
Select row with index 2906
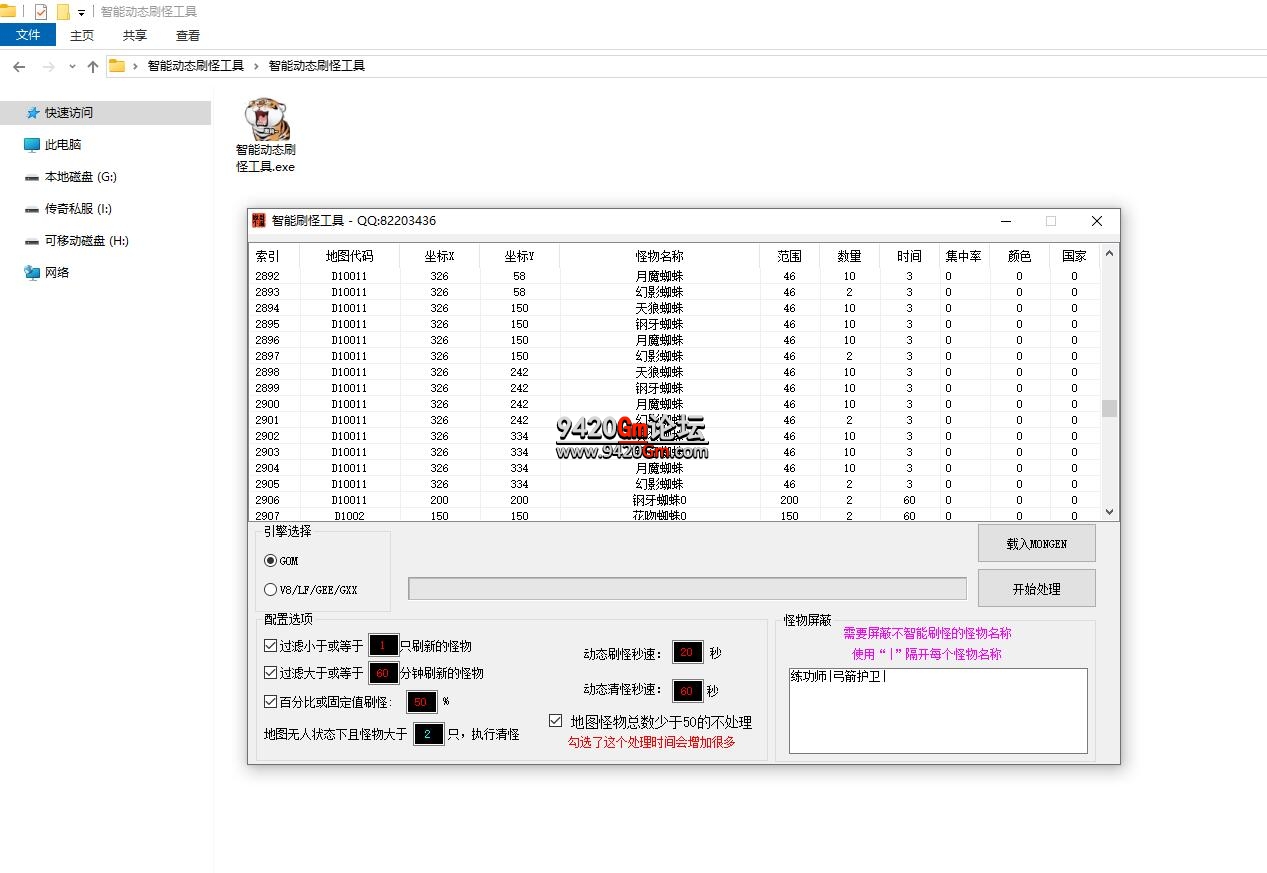tap(674, 500)
